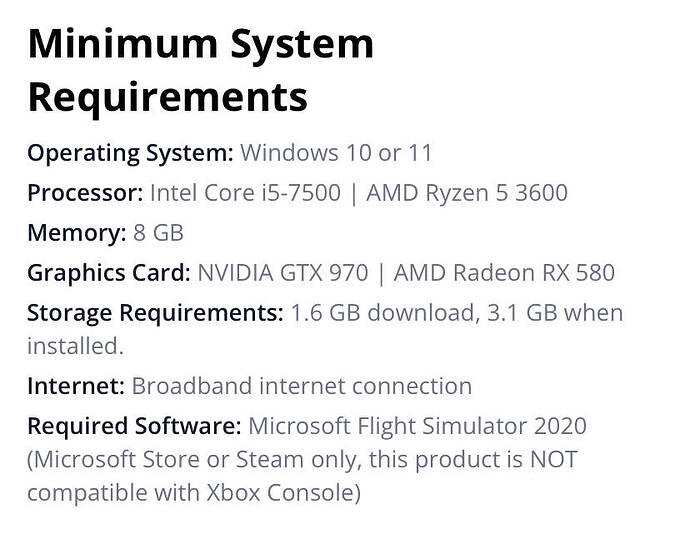Viewport: 690px width, 534px height.
Task: Click the AMD Radeon RX 580 text
Action: pos(504,273)
